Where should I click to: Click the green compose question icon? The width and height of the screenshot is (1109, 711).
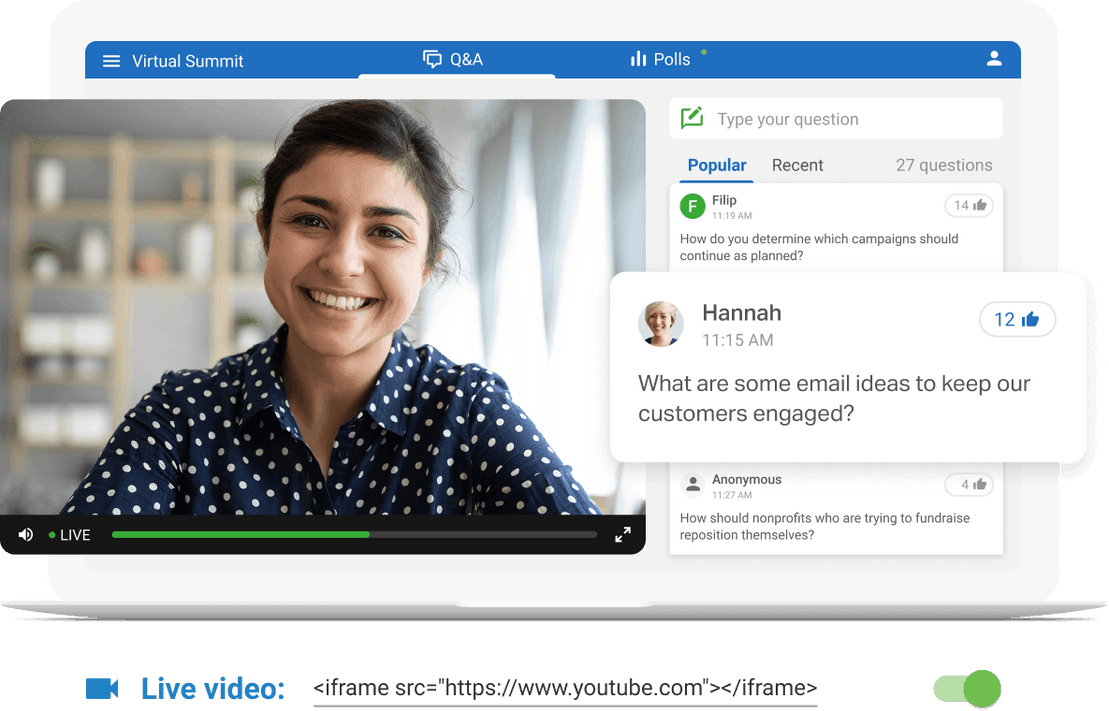pos(691,118)
